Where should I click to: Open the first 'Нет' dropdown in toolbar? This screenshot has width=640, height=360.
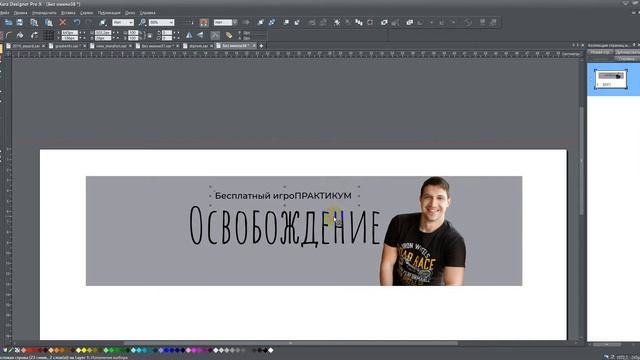pos(123,22)
